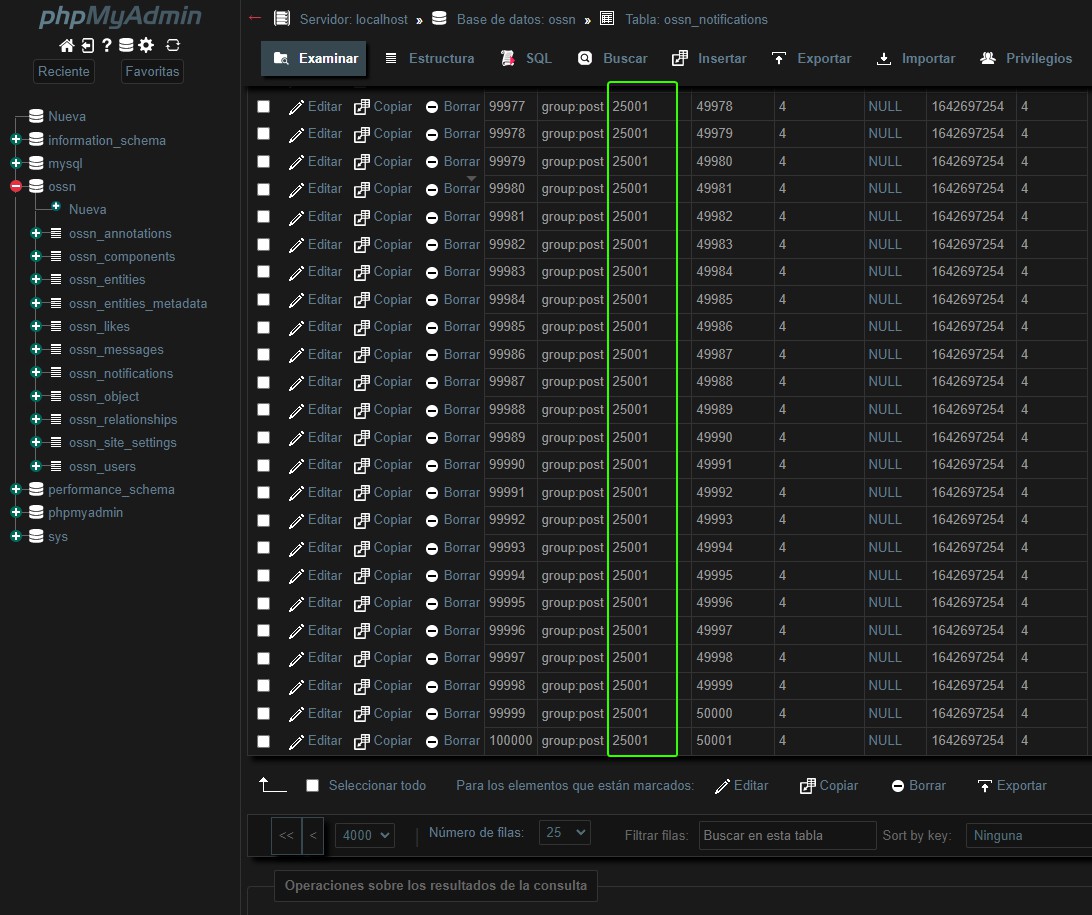Check the checkbox for row 99980
Screen dimensions: 1092x915
coord(264,189)
